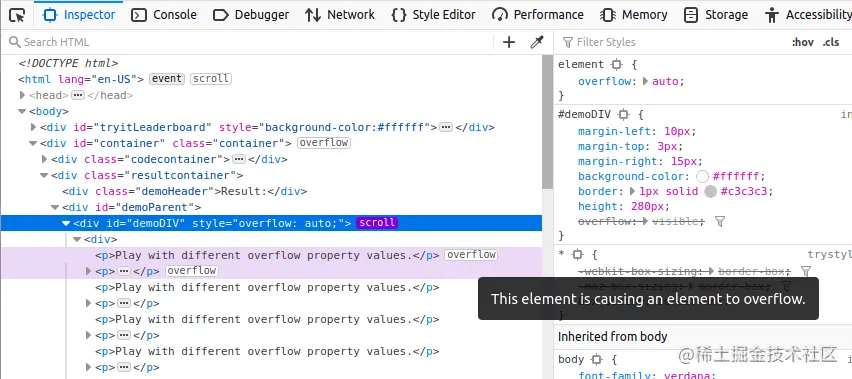Collapse the resultcontainer div node

(x=45, y=175)
